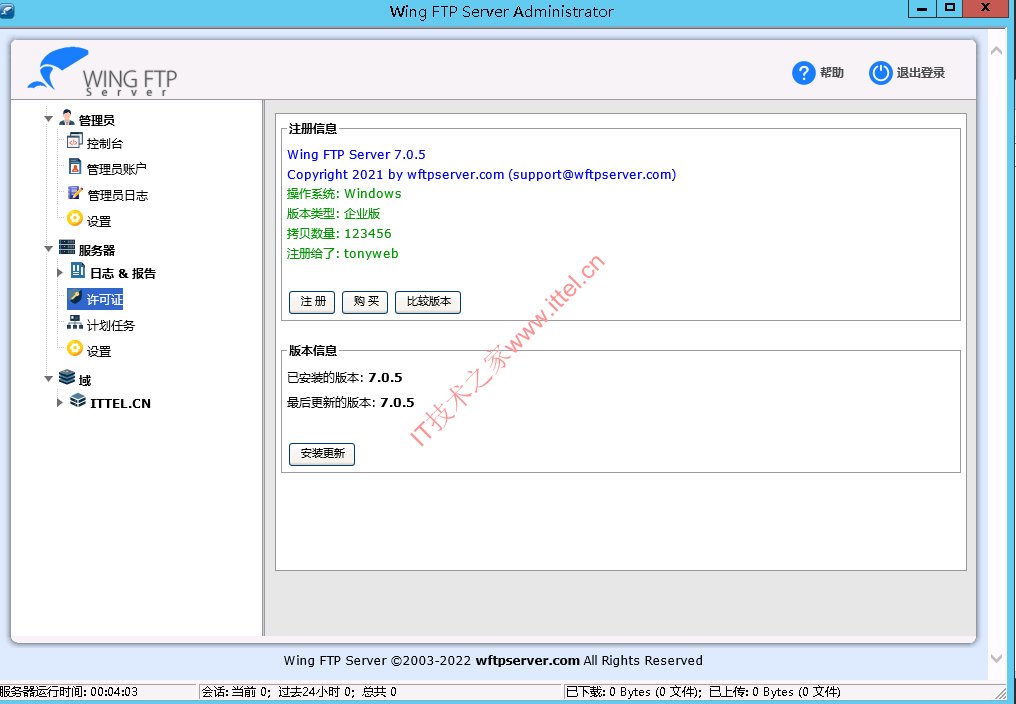Click the "拷贝数量: 123456" line

(340, 234)
